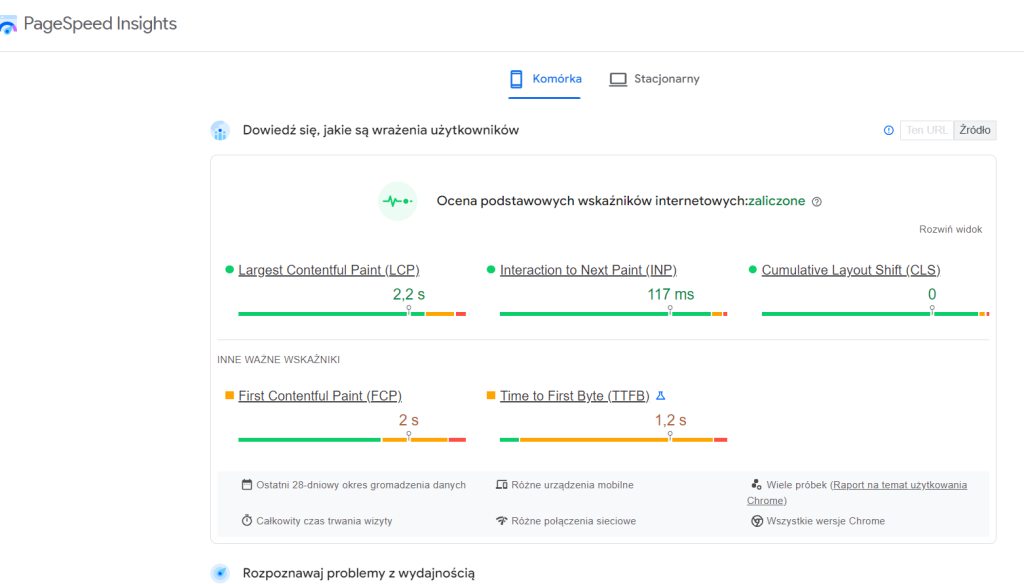Click the orange square beside FCP
Image resolution: width=1024 pixels, height=584 pixels.
[x=229, y=395]
